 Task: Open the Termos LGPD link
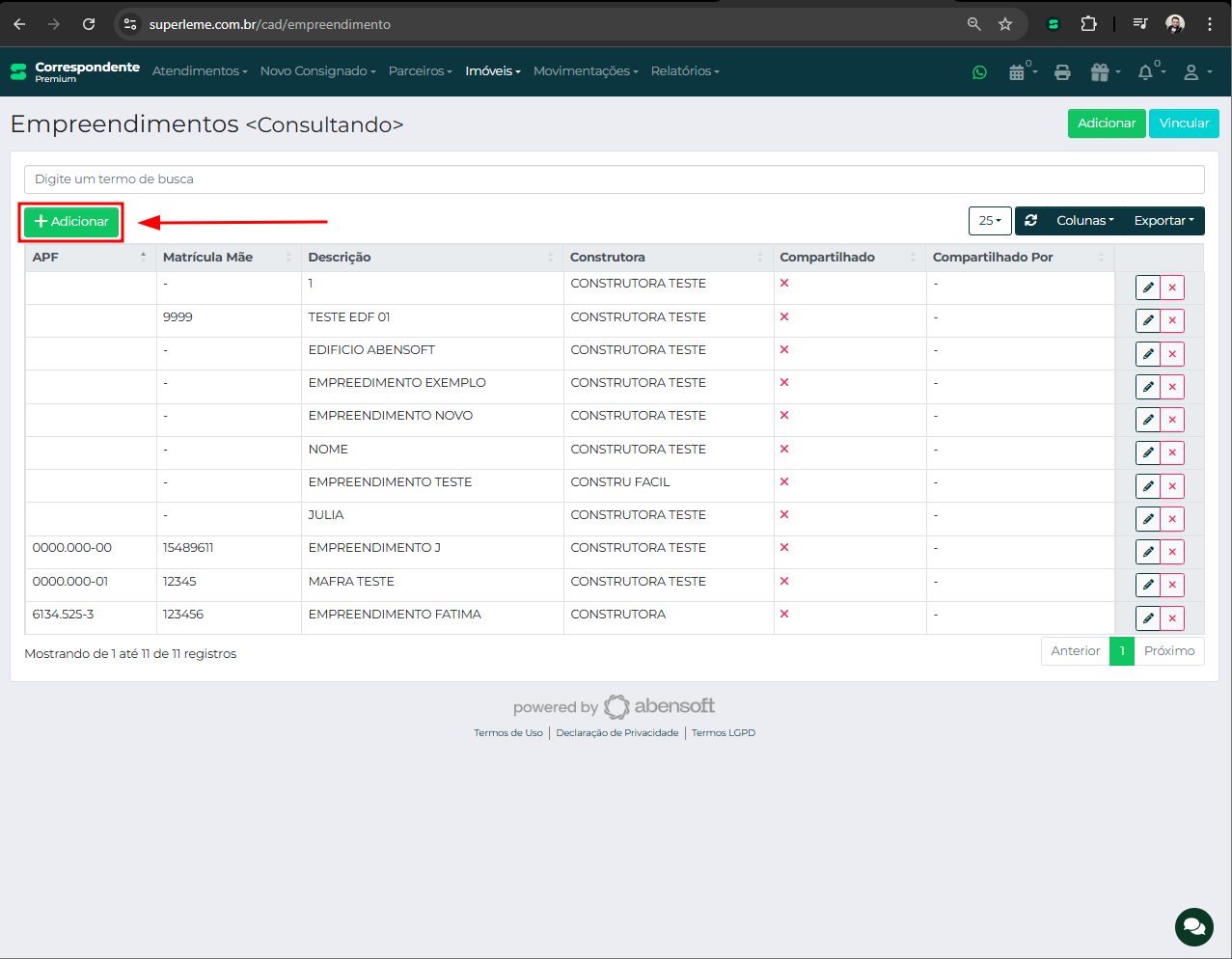point(723,733)
